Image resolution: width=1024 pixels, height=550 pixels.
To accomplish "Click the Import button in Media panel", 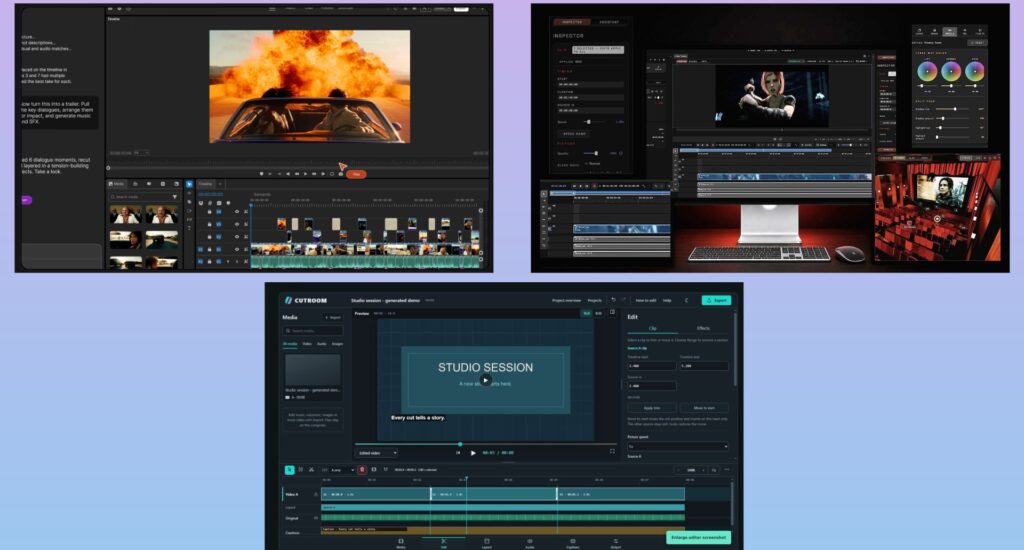I will (x=332, y=317).
